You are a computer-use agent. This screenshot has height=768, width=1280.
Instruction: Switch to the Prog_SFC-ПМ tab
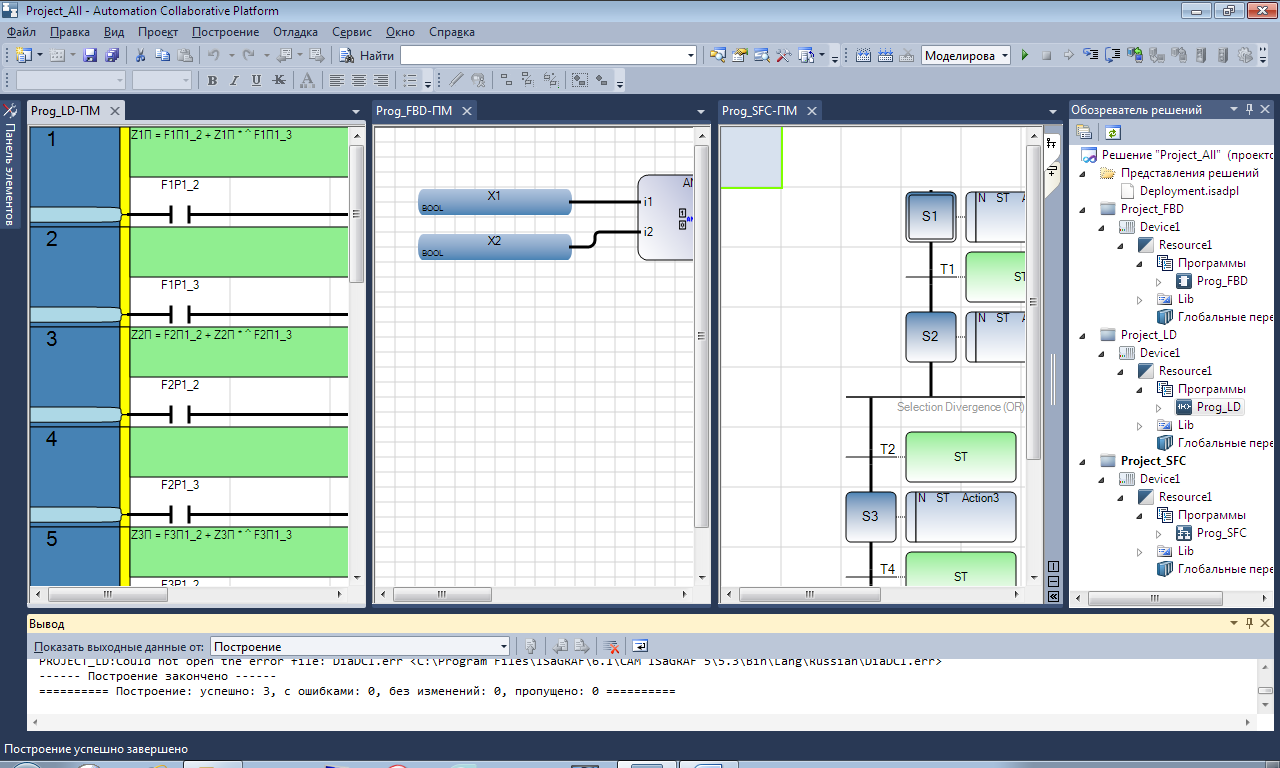[759, 111]
